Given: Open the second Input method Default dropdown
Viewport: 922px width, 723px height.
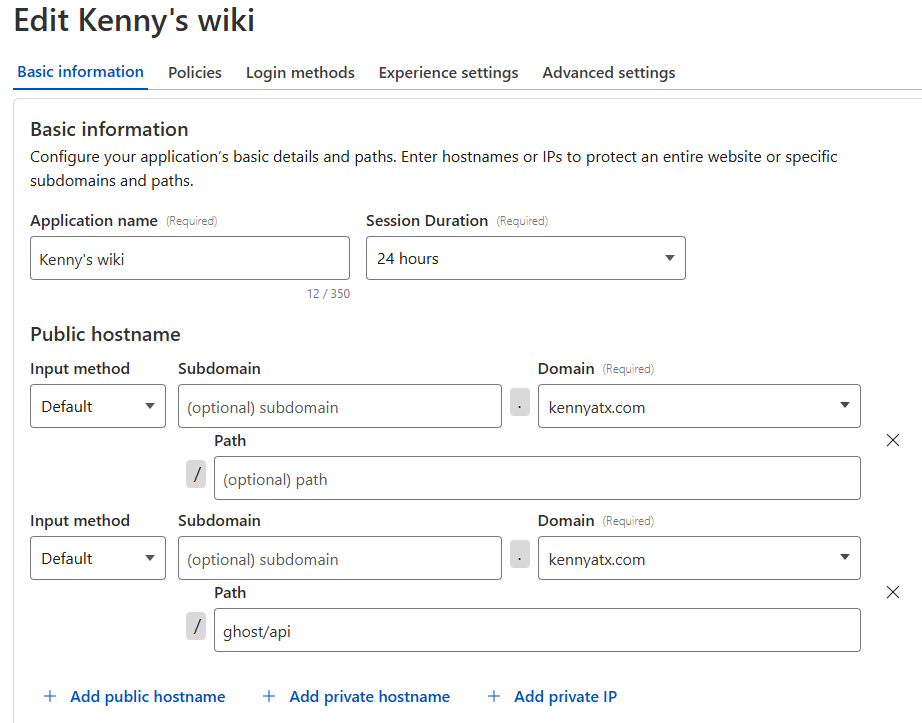Looking at the screenshot, I should (98, 558).
